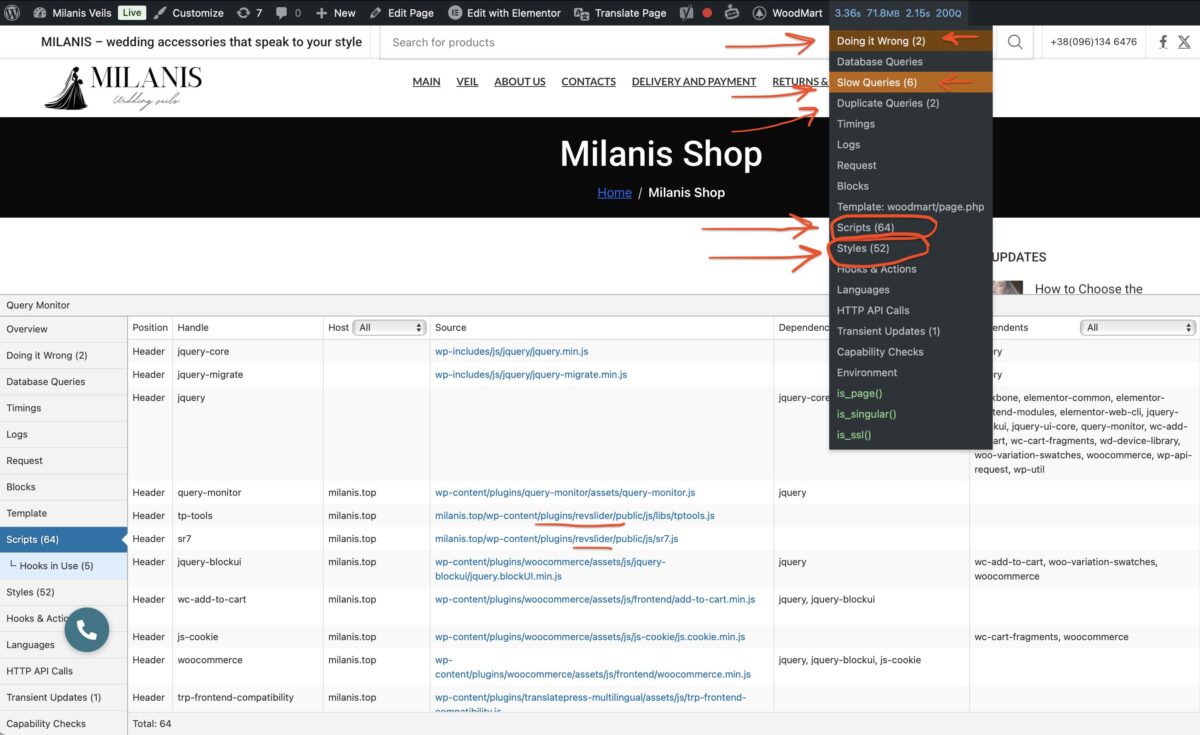
Task: Open the query-monitor.js source link
Action: click(x=565, y=492)
